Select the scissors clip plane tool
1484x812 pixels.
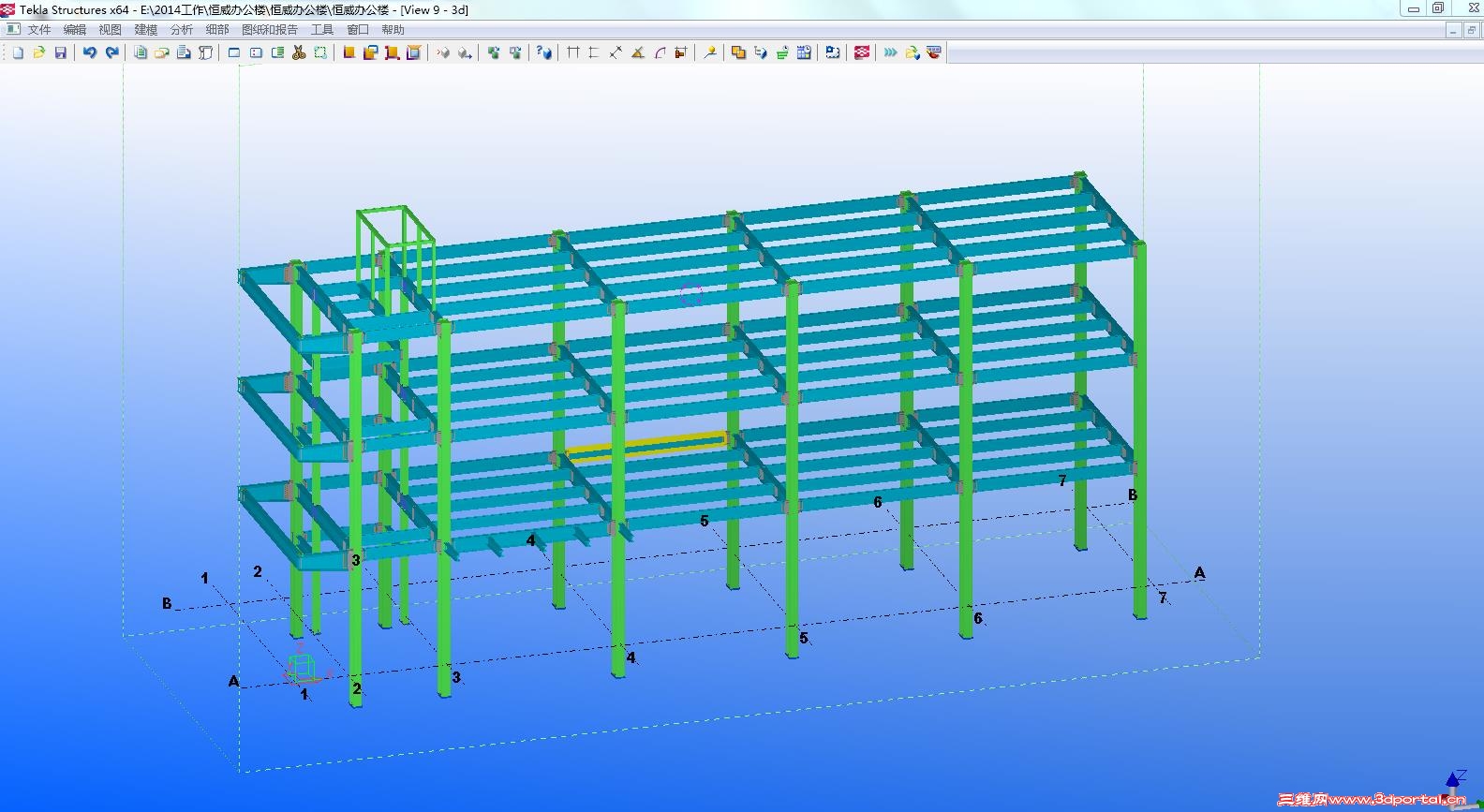click(x=299, y=52)
